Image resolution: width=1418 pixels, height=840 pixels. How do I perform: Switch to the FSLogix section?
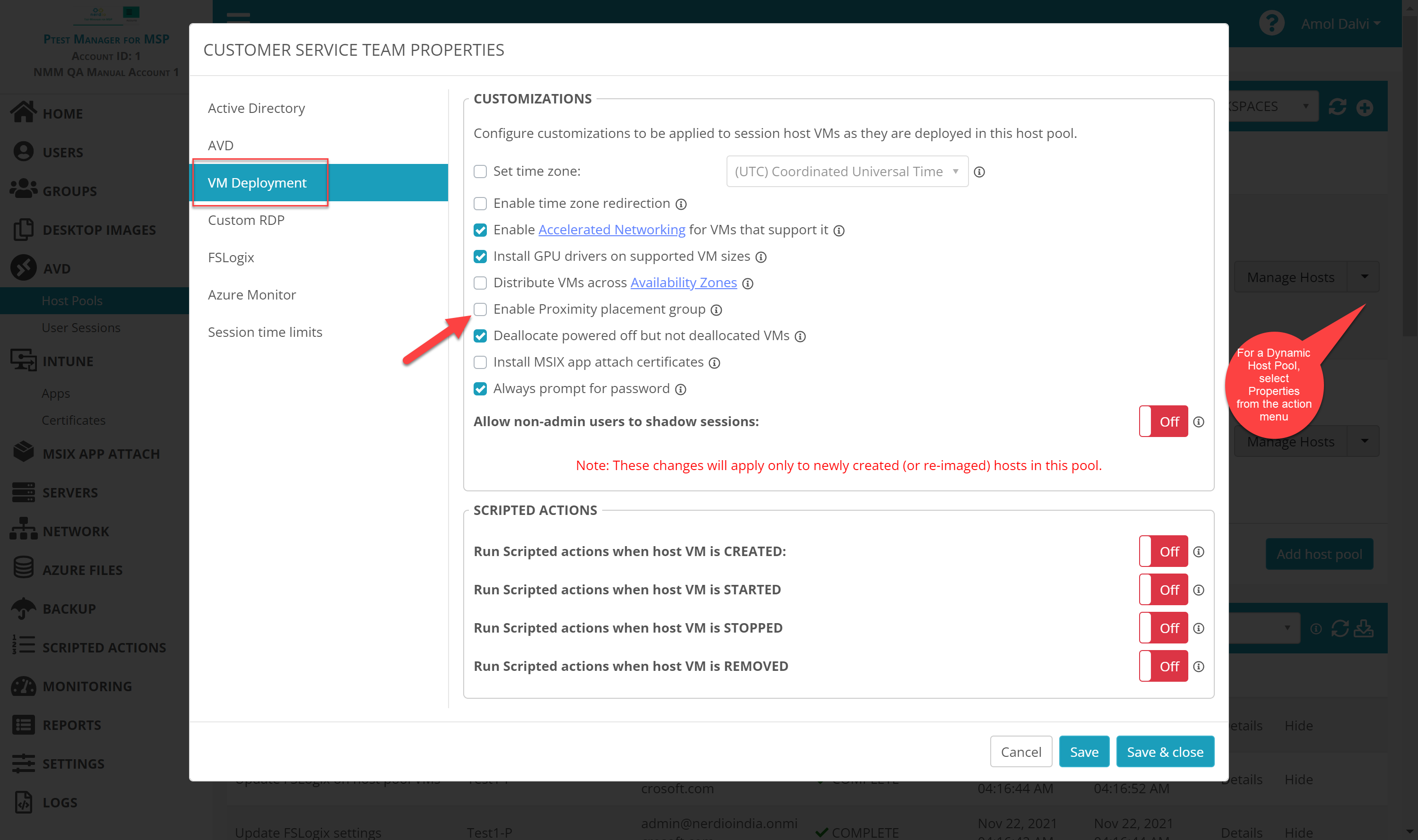231,257
